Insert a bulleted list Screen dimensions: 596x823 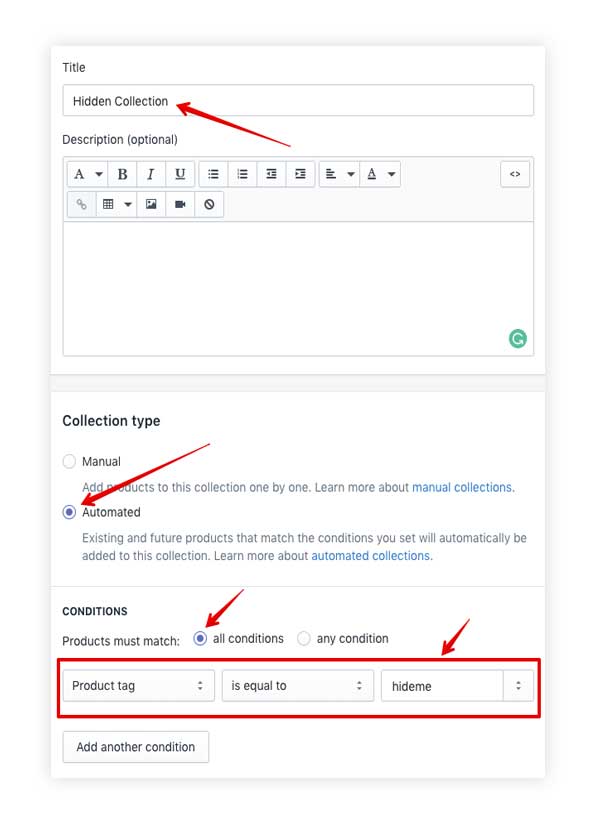213,174
